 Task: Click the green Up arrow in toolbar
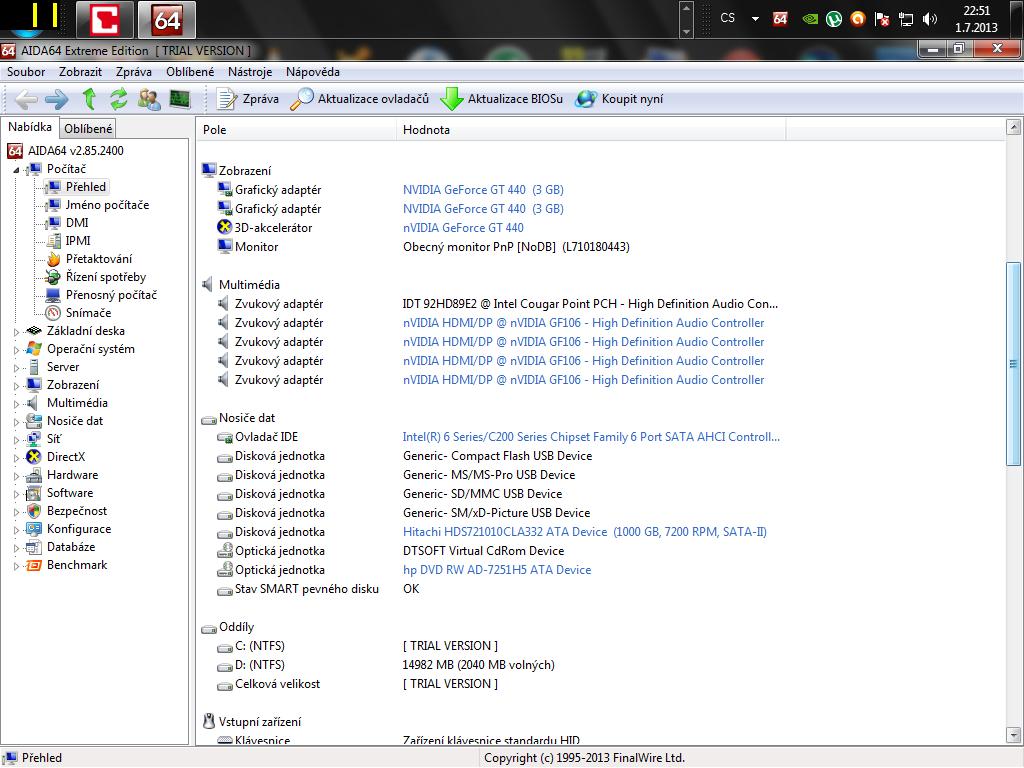click(x=89, y=98)
